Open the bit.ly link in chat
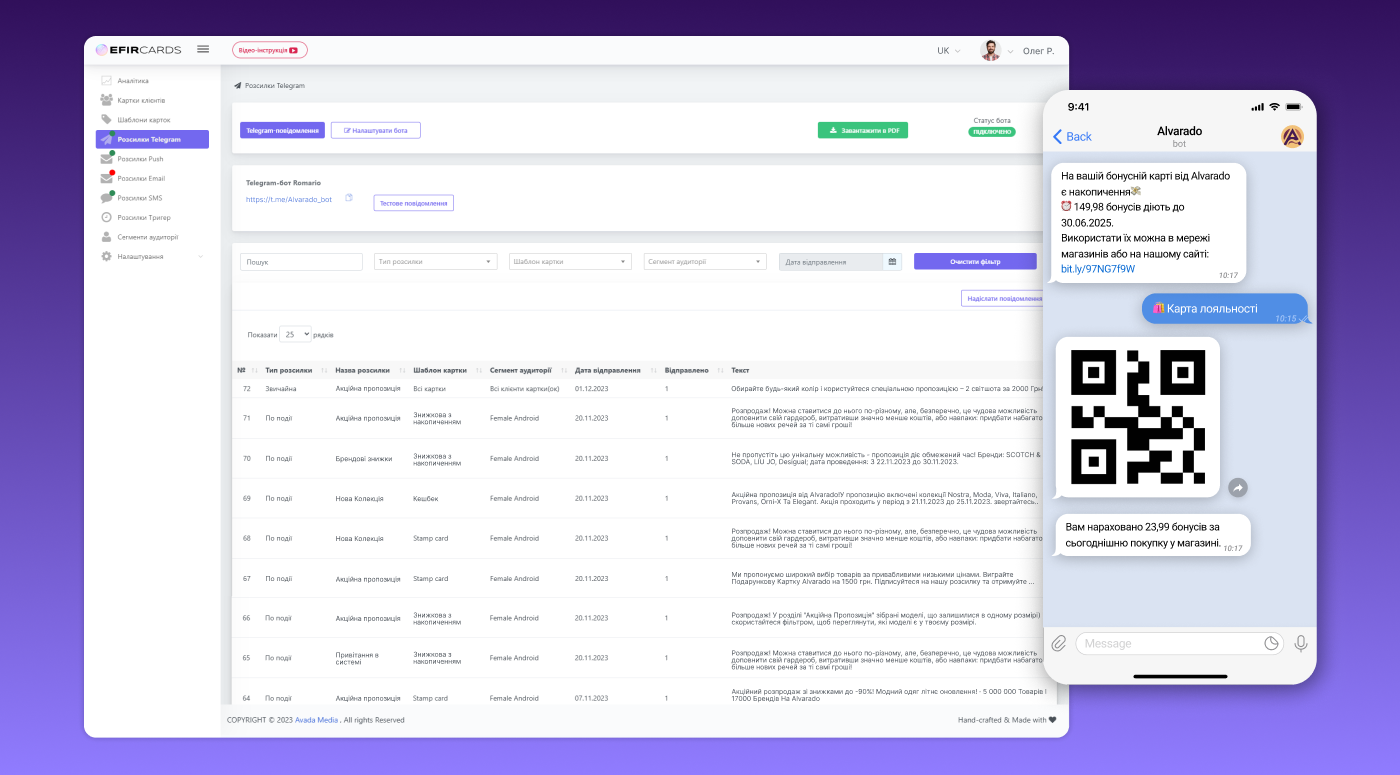The height and width of the screenshot is (775, 1400). pos(1098,269)
